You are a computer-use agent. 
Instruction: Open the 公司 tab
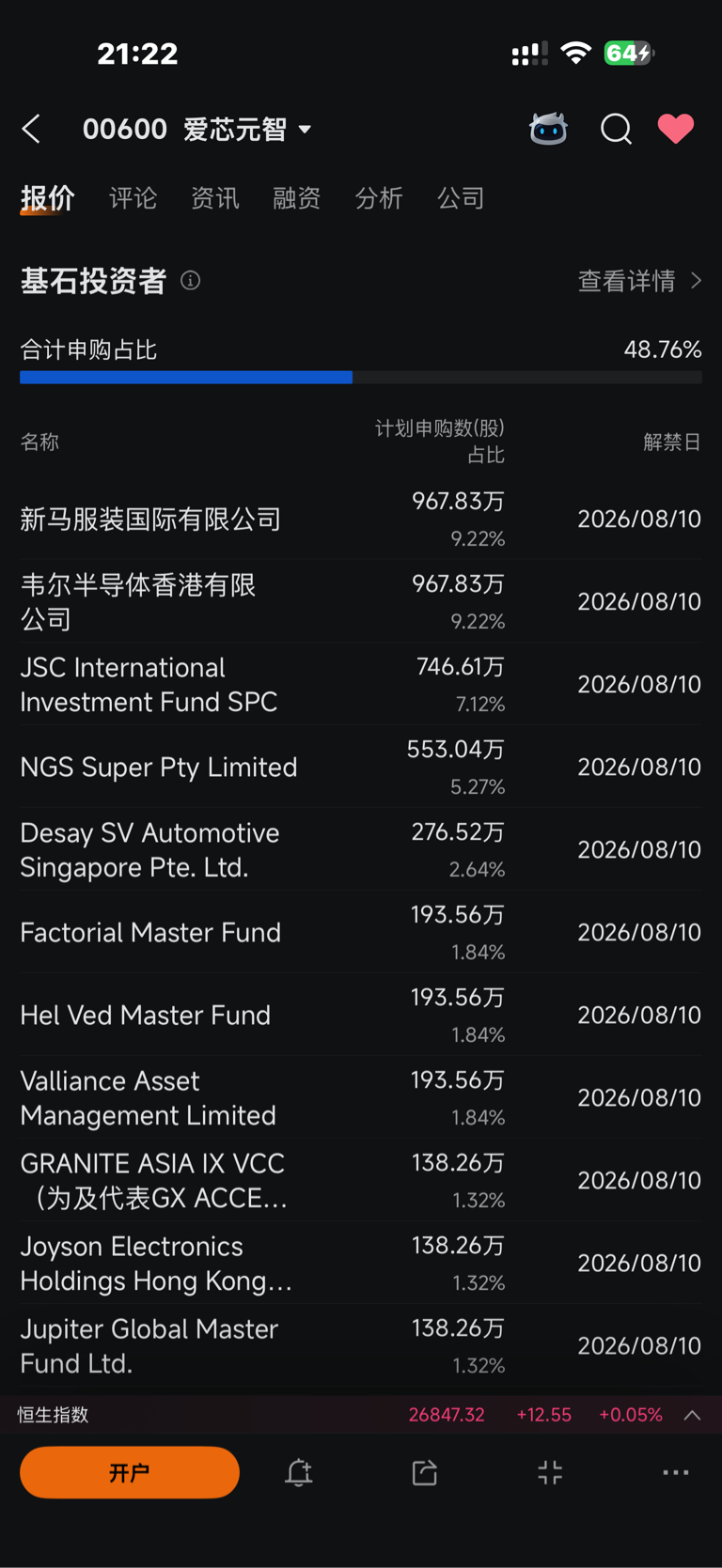[x=461, y=198]
